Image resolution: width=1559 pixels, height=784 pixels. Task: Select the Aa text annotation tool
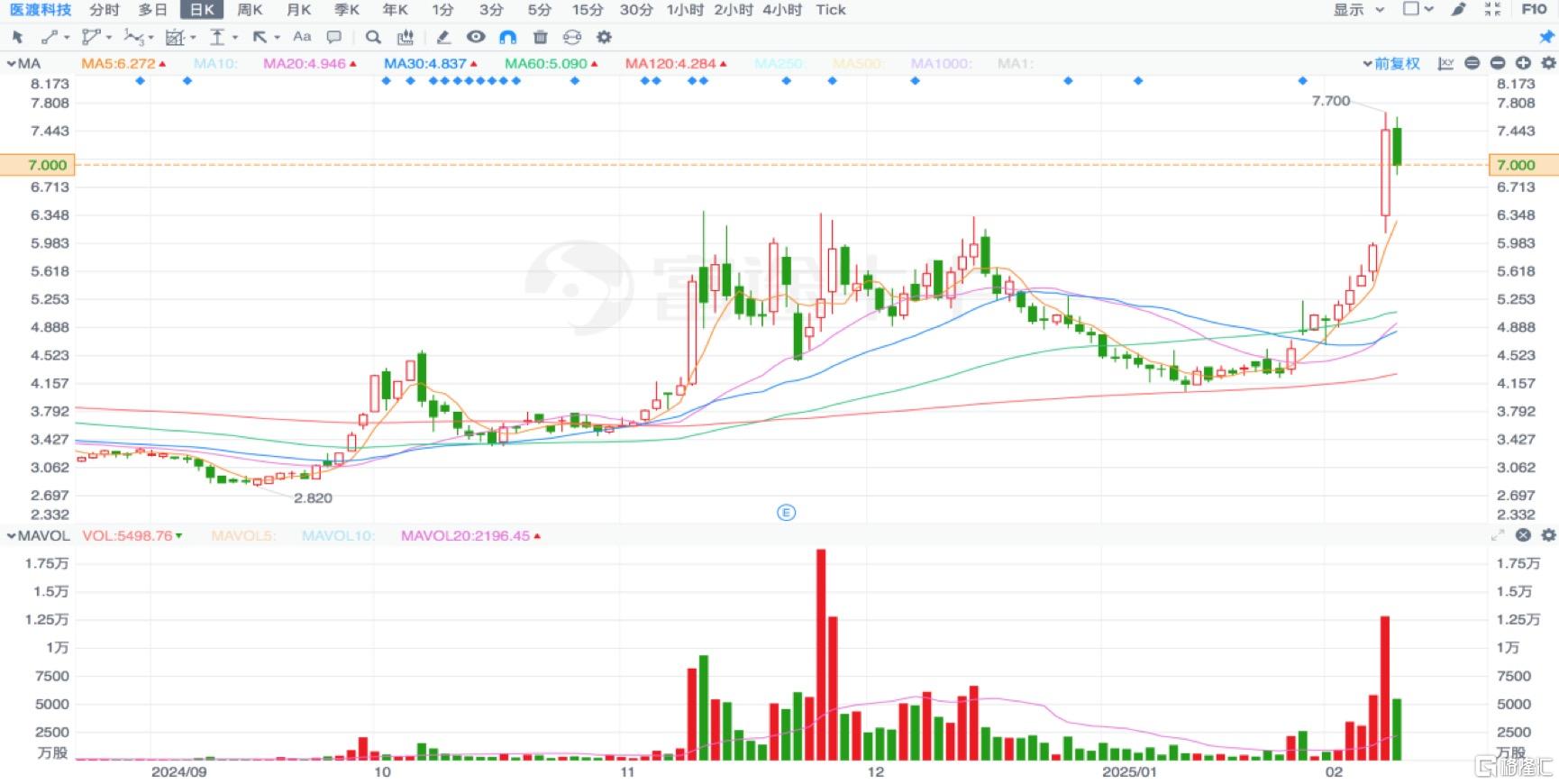click(302, 37)
